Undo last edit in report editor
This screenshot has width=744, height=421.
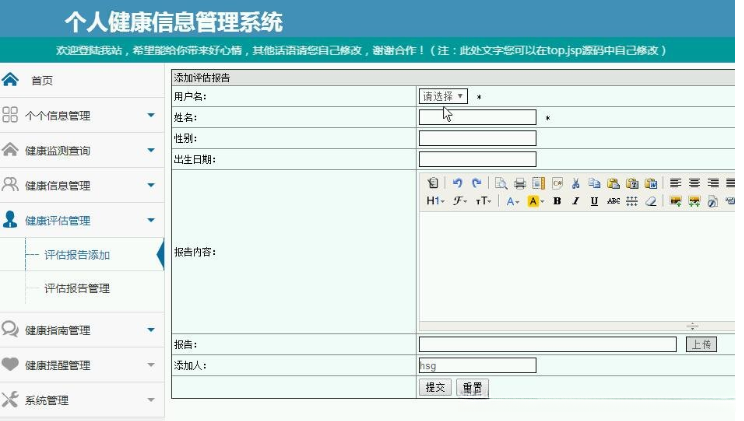coord(457,183)
